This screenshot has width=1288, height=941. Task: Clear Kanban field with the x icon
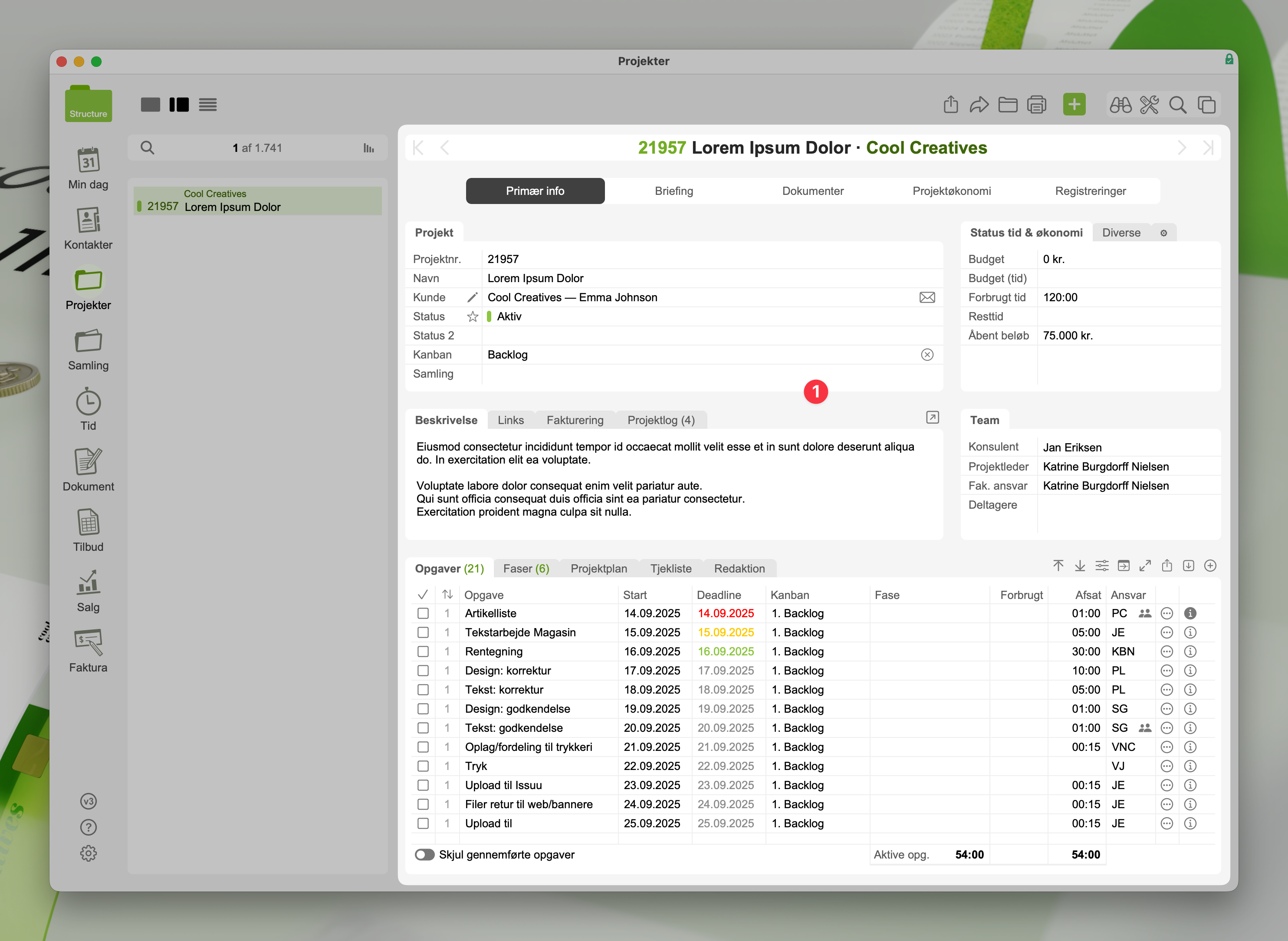(x=927, y=355)
